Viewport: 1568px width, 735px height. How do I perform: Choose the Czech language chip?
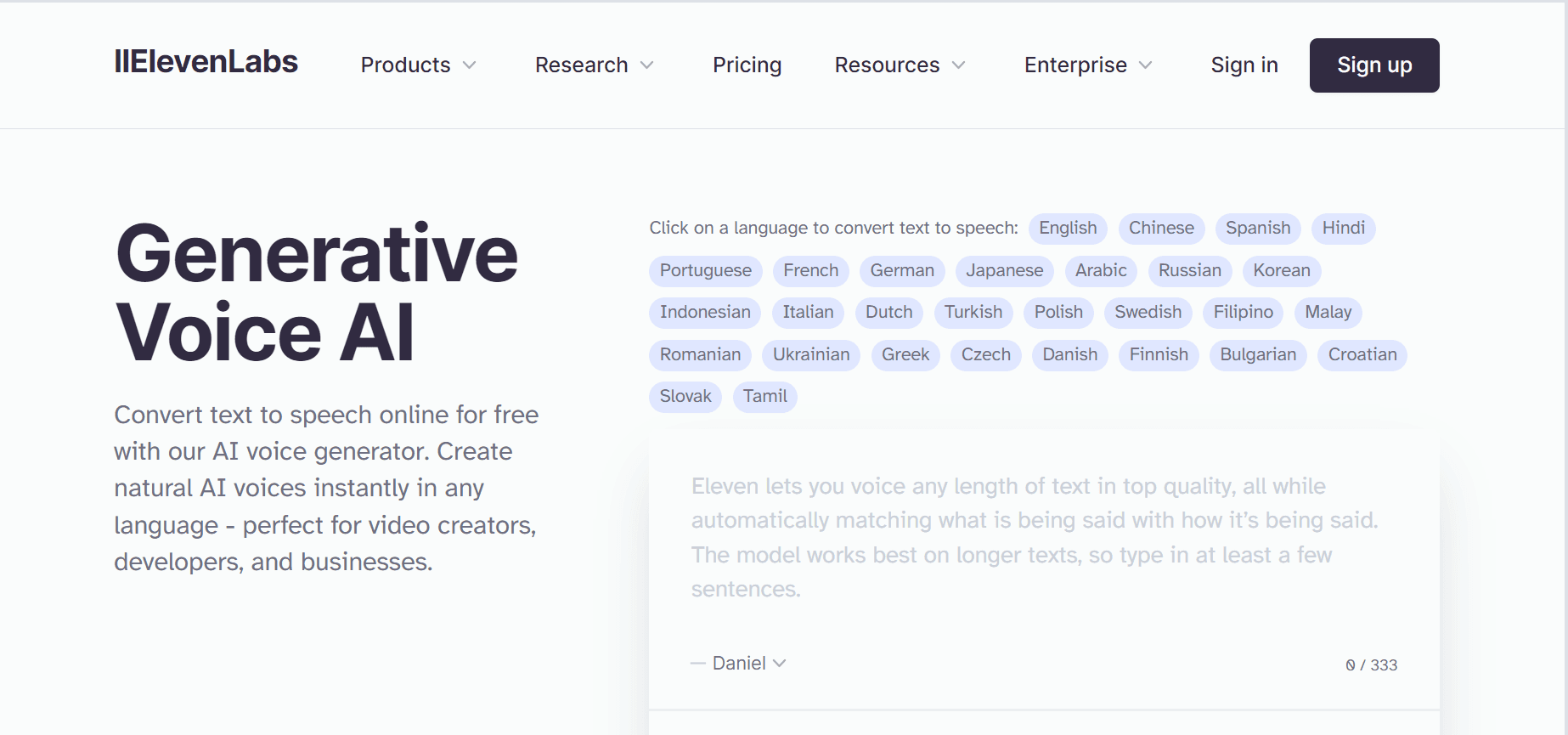click(x=986, y=355)
